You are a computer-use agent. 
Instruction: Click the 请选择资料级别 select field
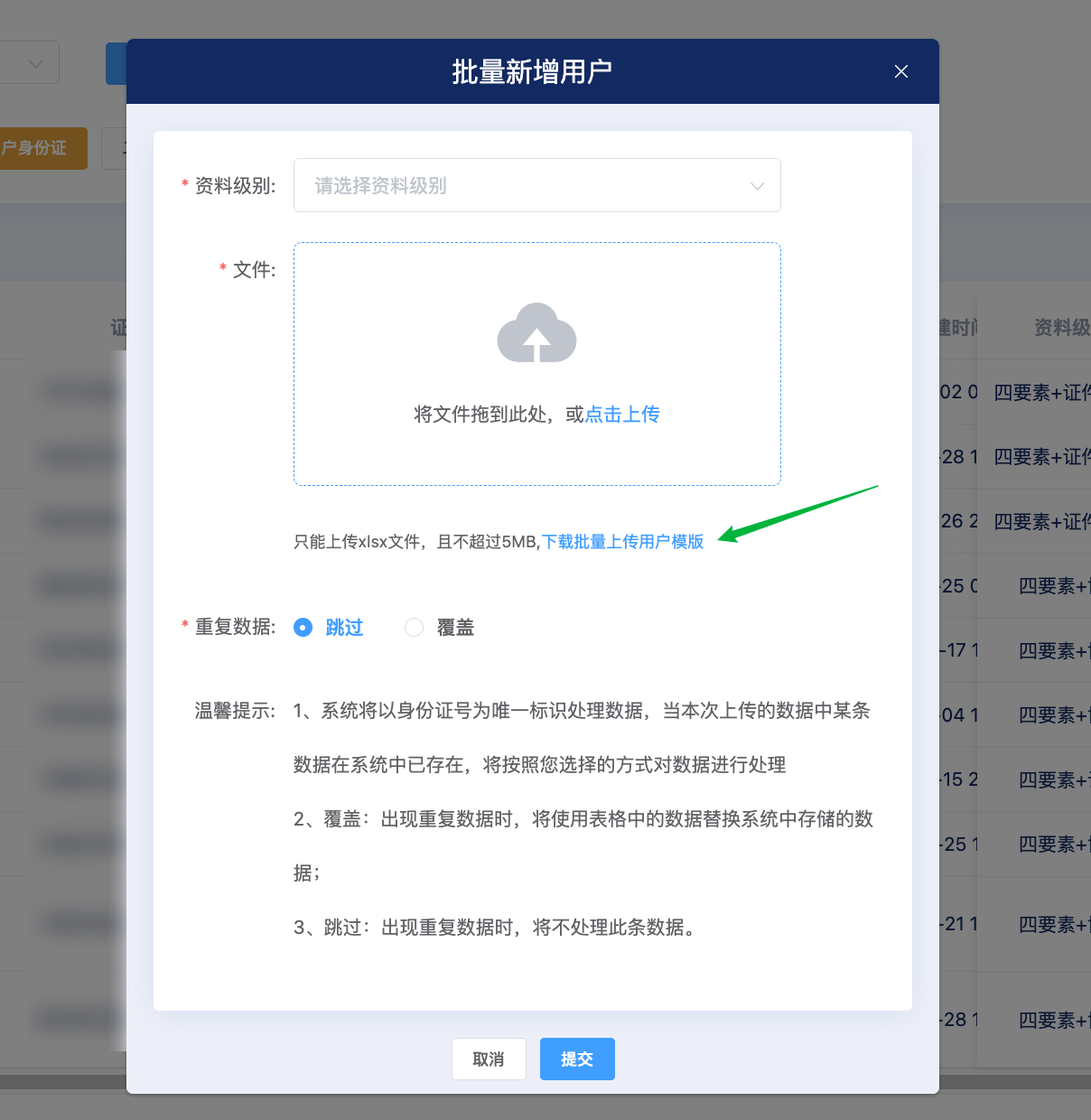tap(524, 186)
